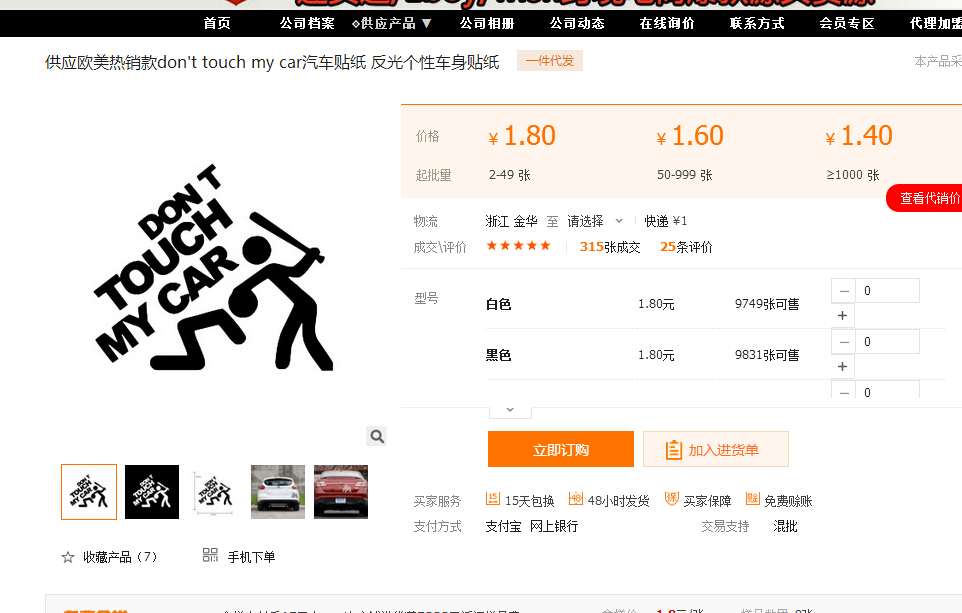Click the QR code icon for mobile ordering
The height and width of the screenshot is (613, 962).
pos(210,555)
